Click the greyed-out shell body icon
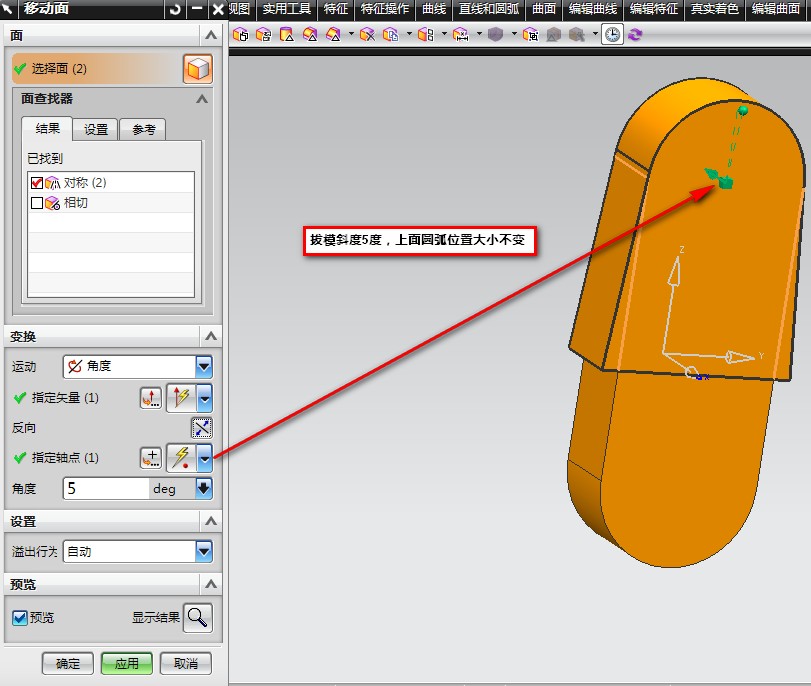Viewport: 811px width, 686px height. (495, 35)
